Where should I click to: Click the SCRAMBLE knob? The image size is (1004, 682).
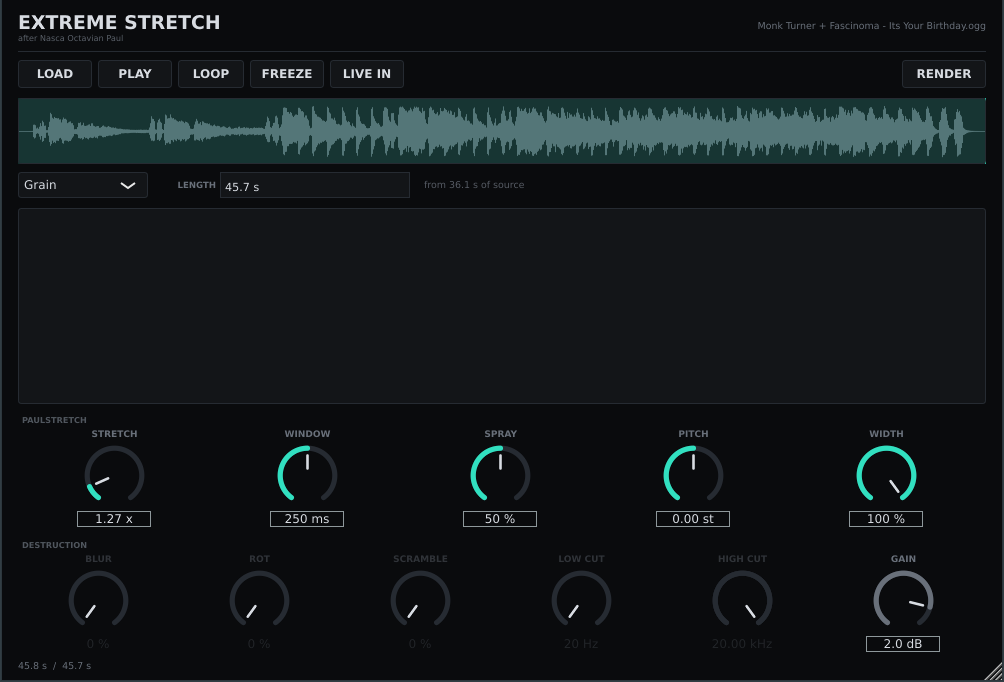point(420,600)
